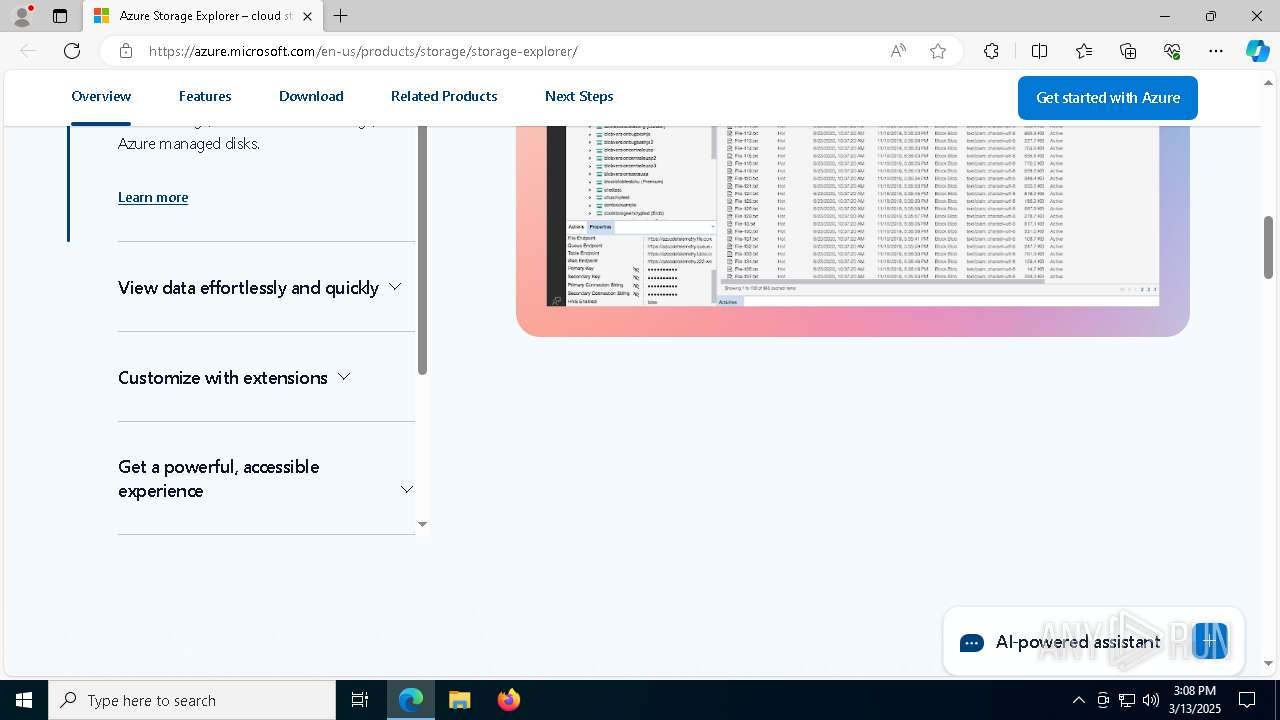Open Collections panel

(x=1128, y=51)
